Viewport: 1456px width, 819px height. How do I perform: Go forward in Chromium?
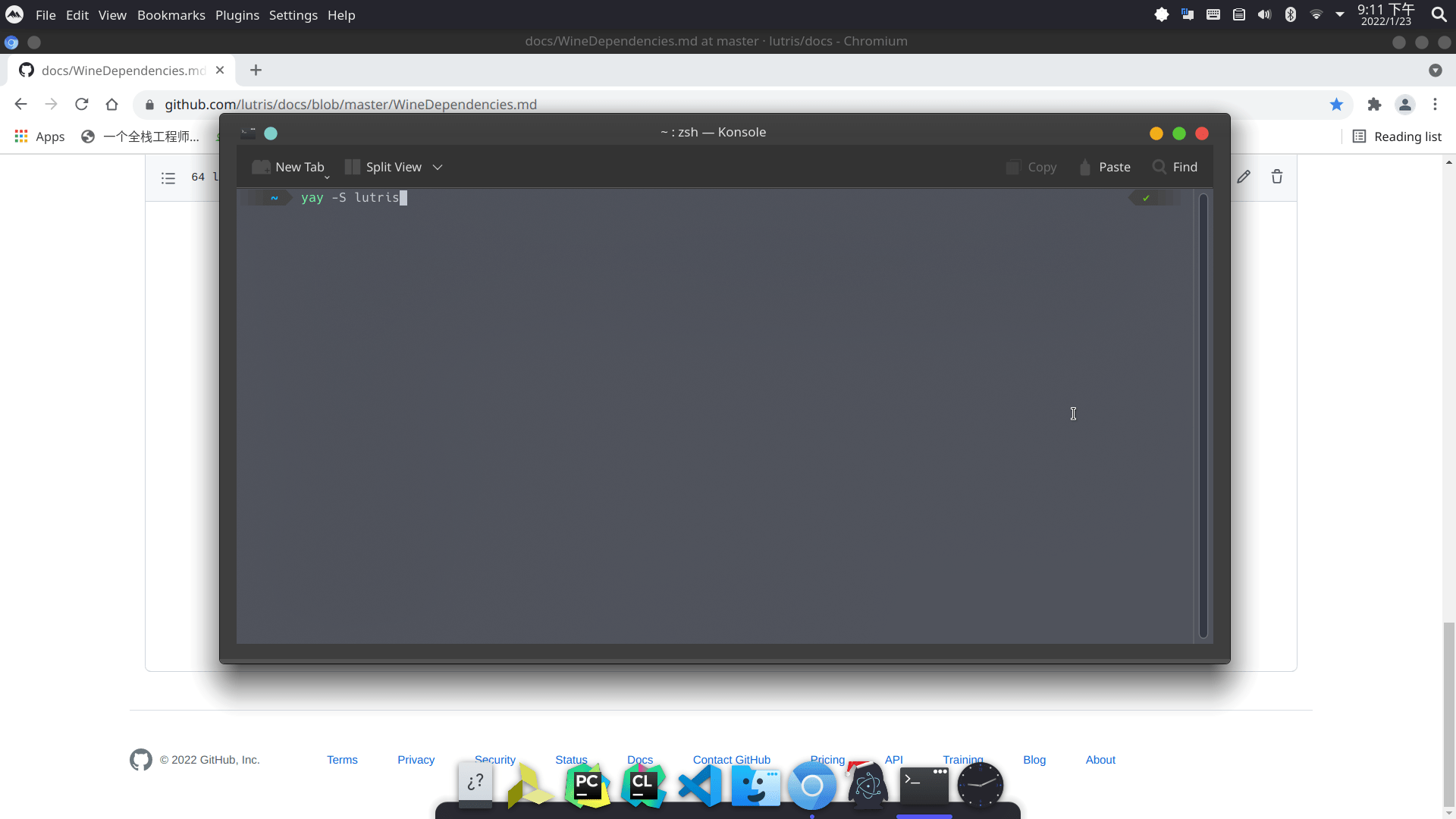pyautogui.click(x=51, y=104)
